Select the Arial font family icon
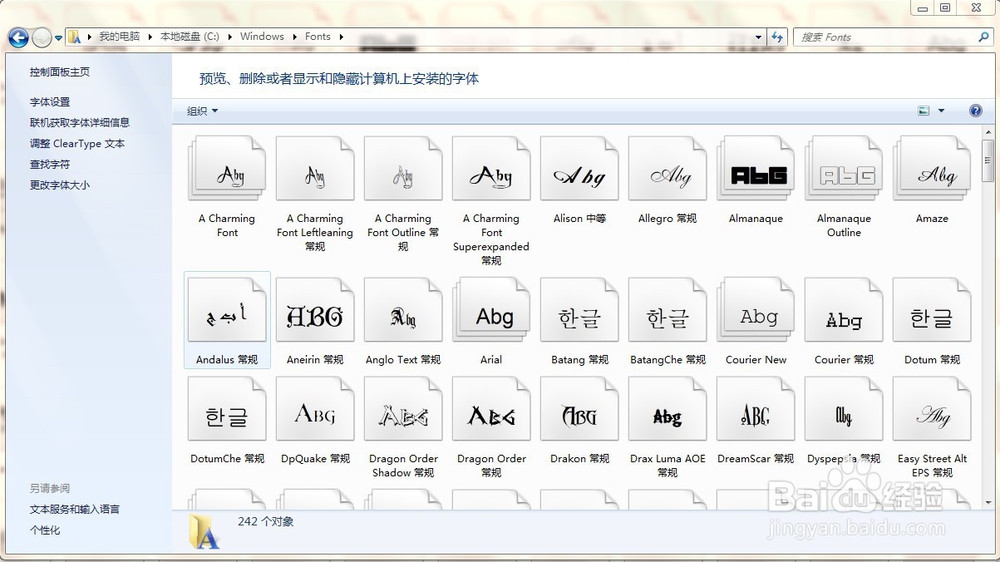The image size is (1000, 562). pyautogui.click(x=491, y=310)
